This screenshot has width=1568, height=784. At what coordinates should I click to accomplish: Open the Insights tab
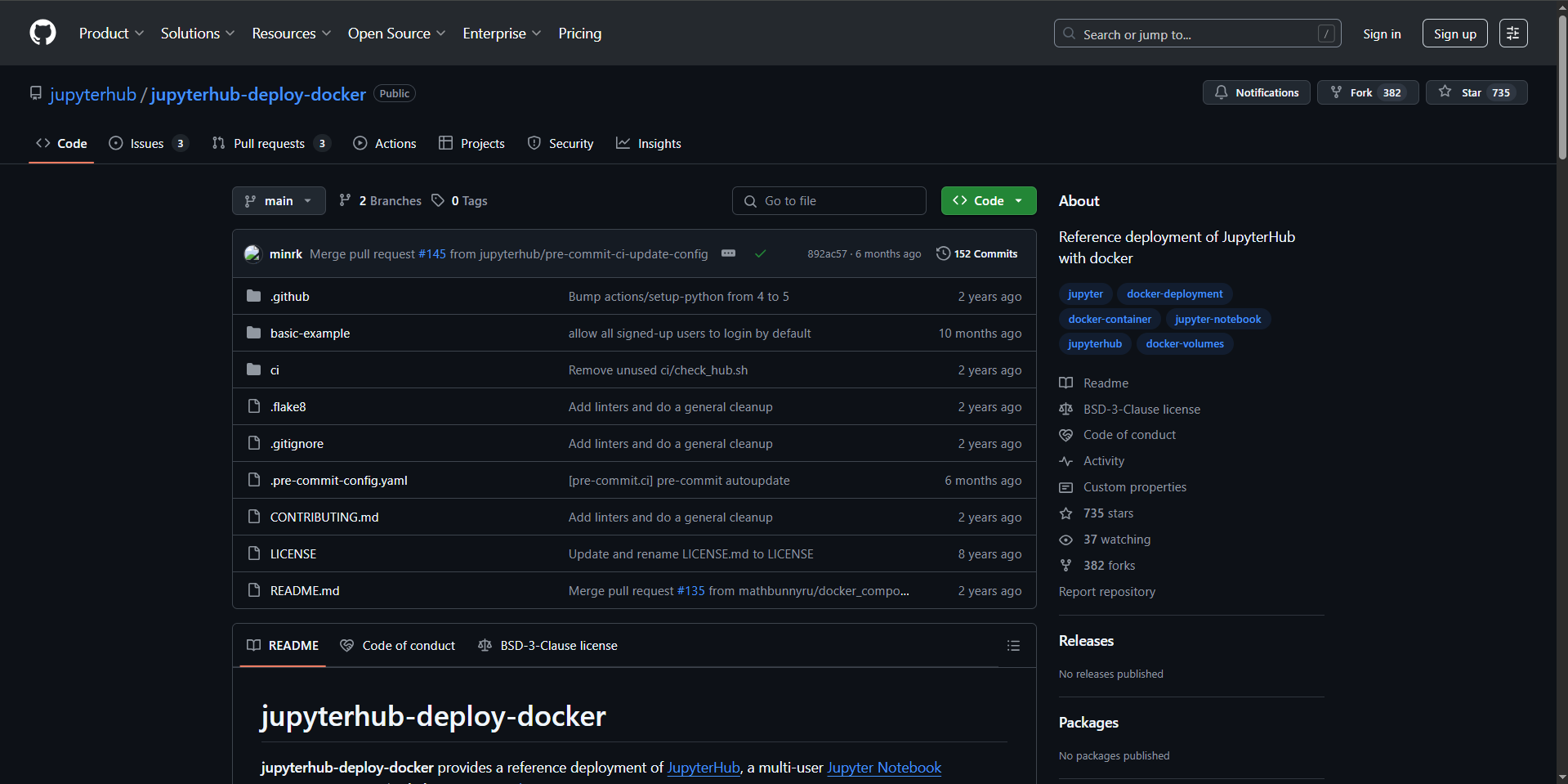point(649,143)
